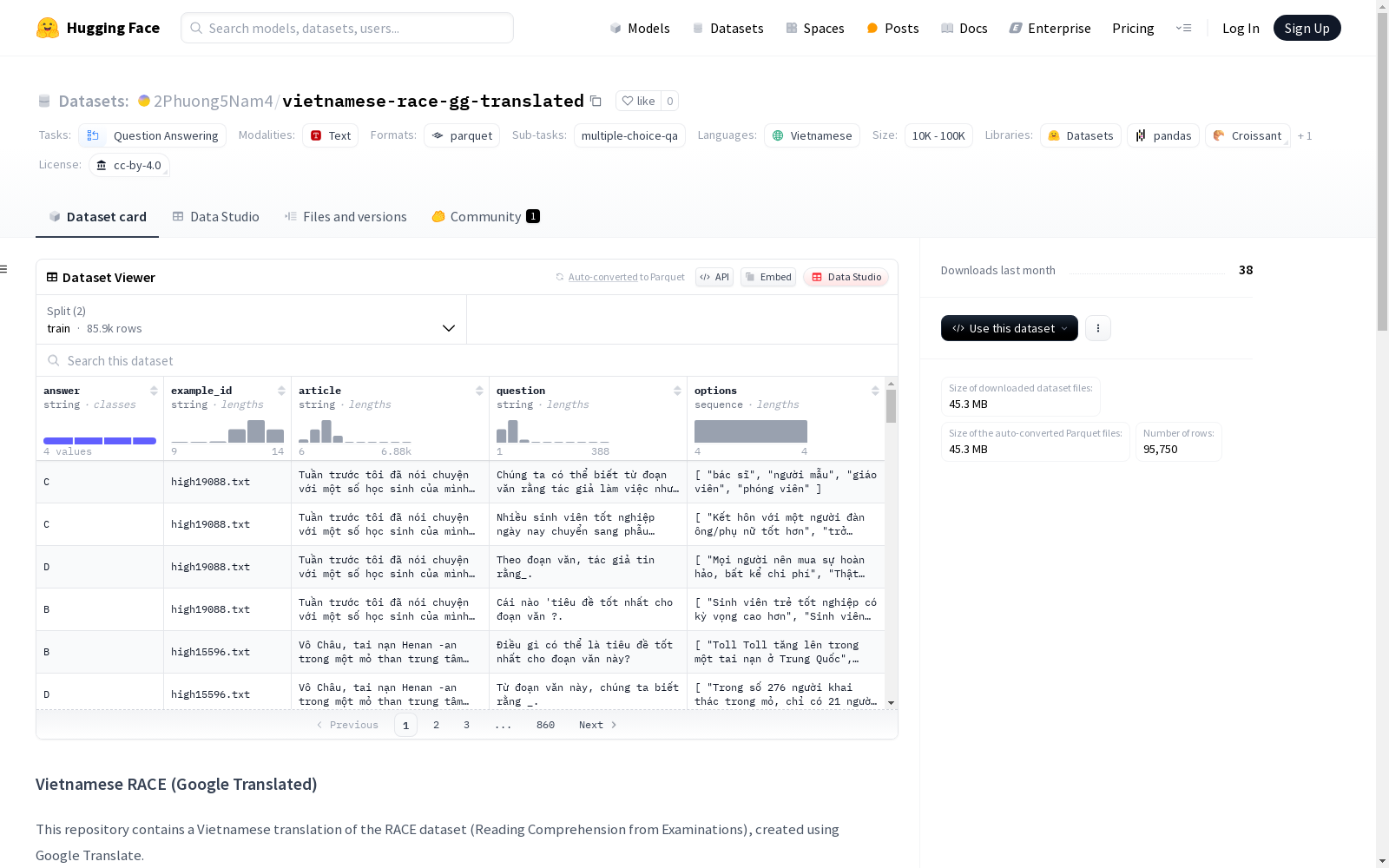The width and height of the screenshot is (1389, 868).
Task: Jump to page 860 of the table
Action: [x=545, y=725]
